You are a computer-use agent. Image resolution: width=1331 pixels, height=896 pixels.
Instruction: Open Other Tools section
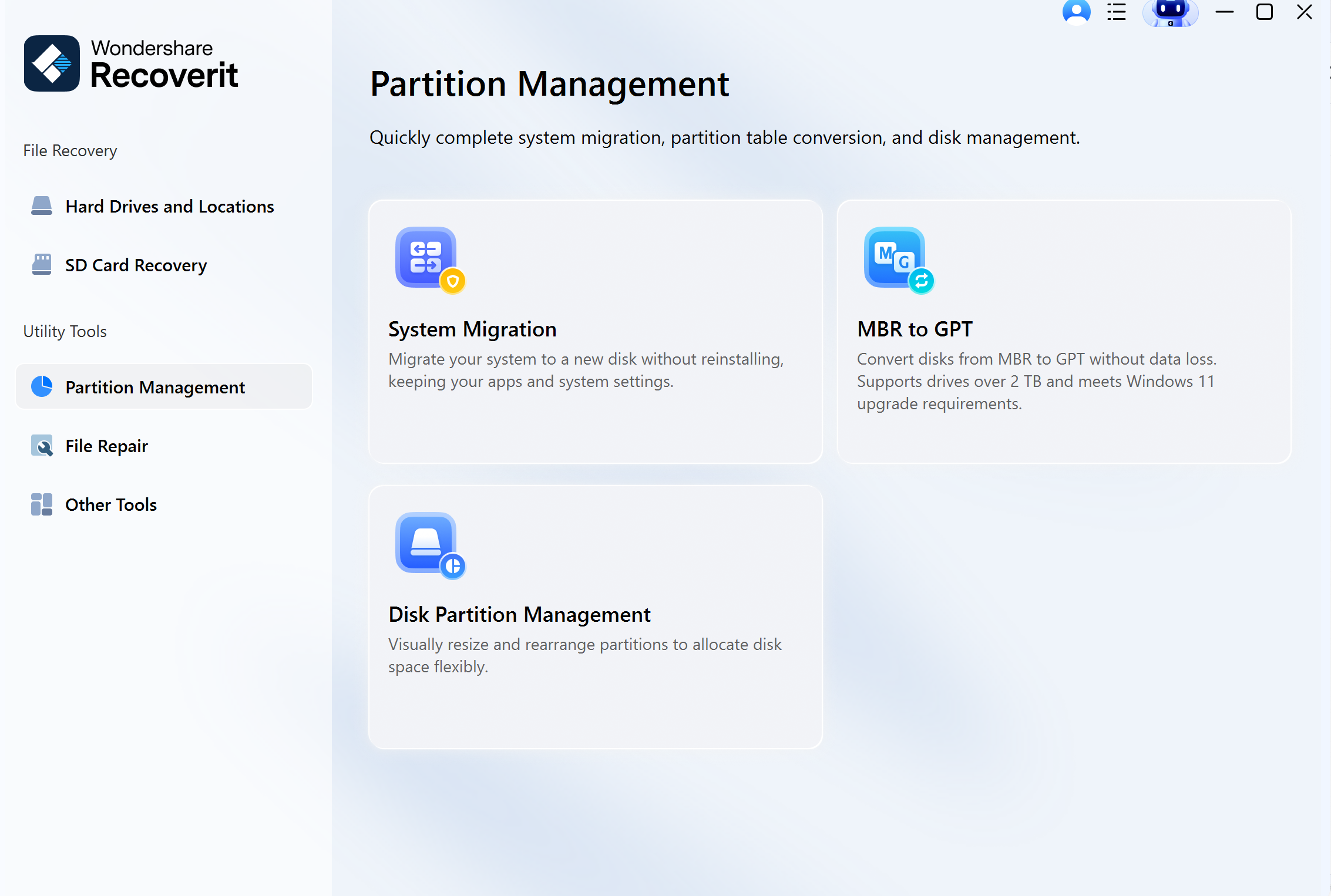164,505
